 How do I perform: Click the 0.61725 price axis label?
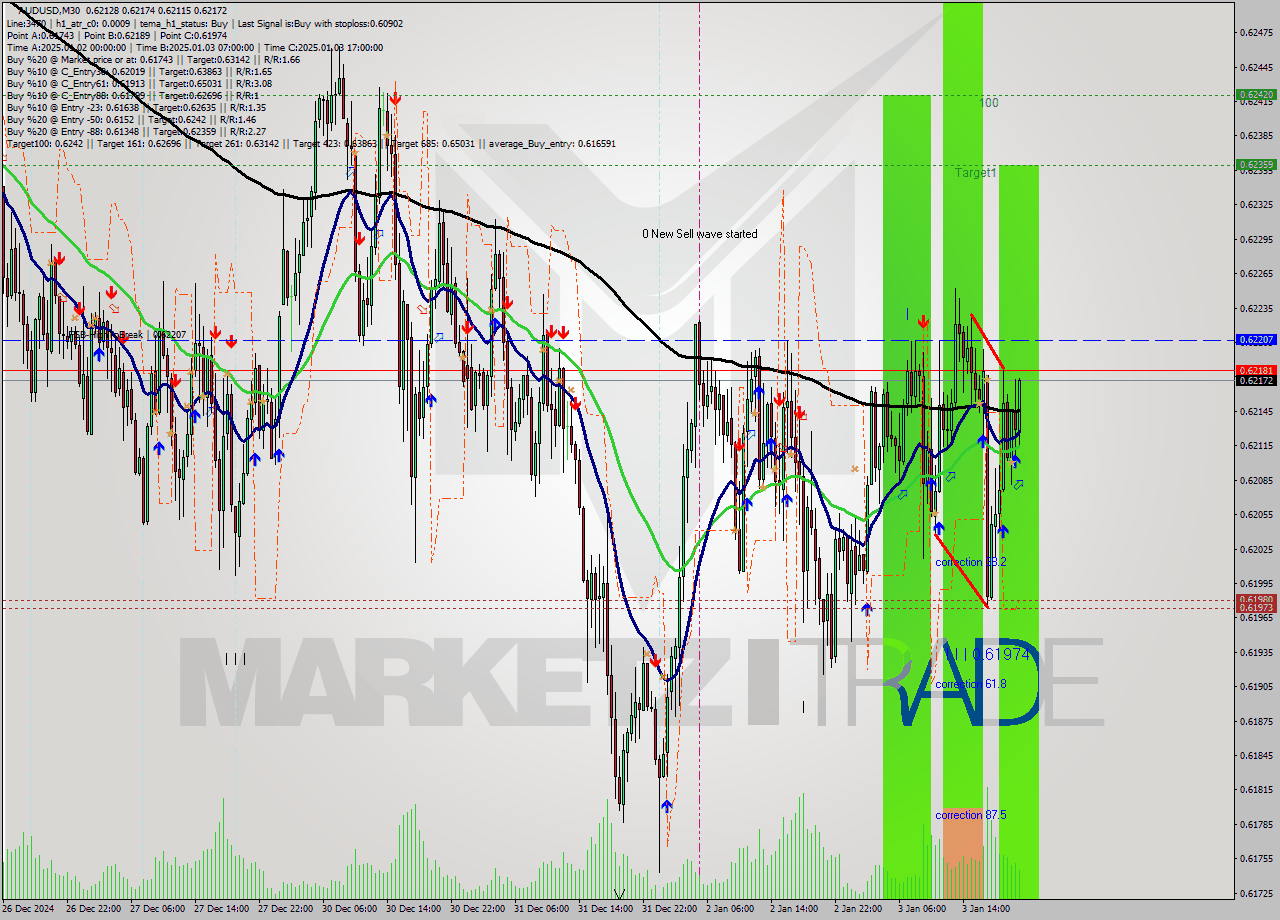(x=1256, y=893)
